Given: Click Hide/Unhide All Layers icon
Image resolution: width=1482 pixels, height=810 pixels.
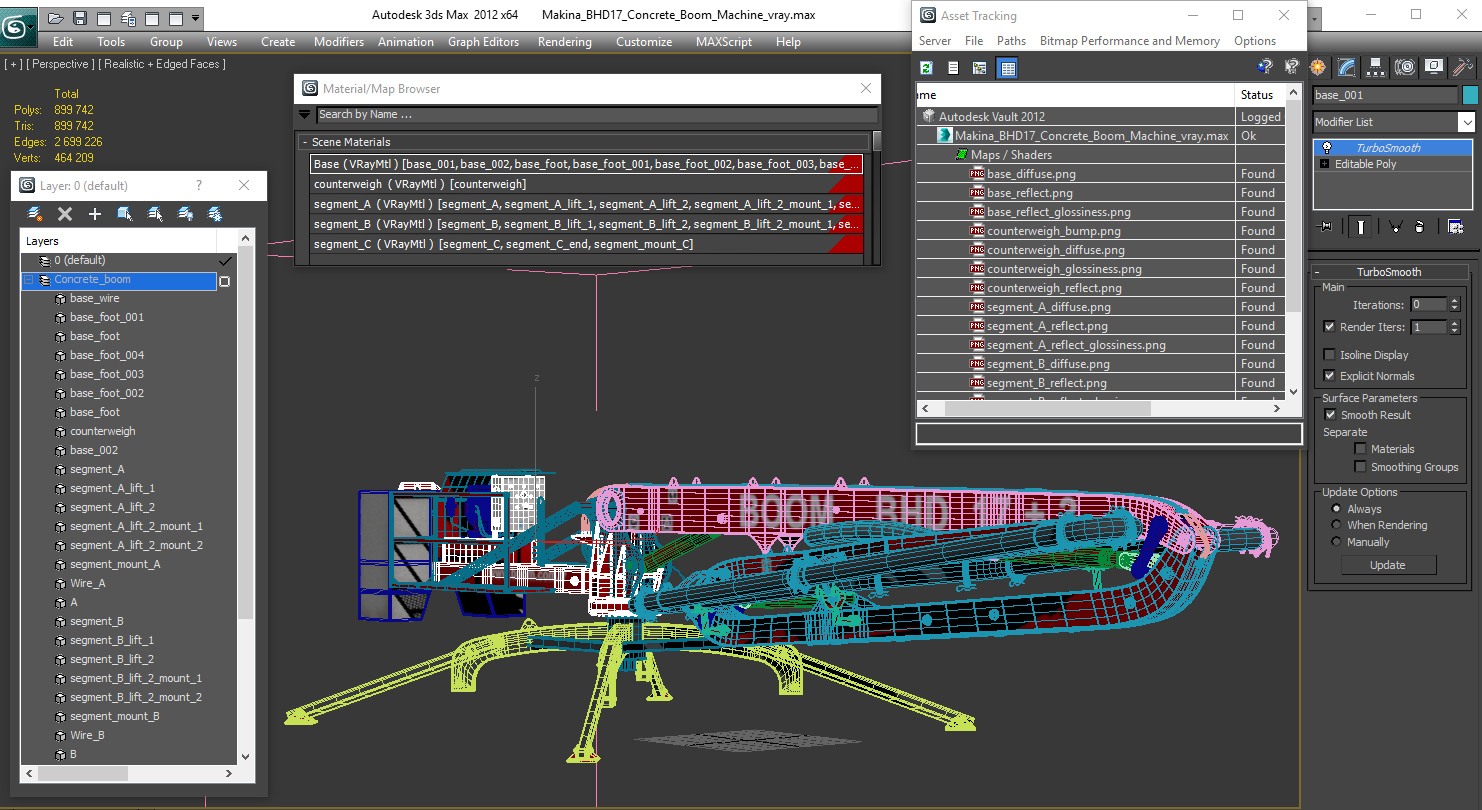Looking at the screenshot, I should pyautogui.click(x=185, y=214).
